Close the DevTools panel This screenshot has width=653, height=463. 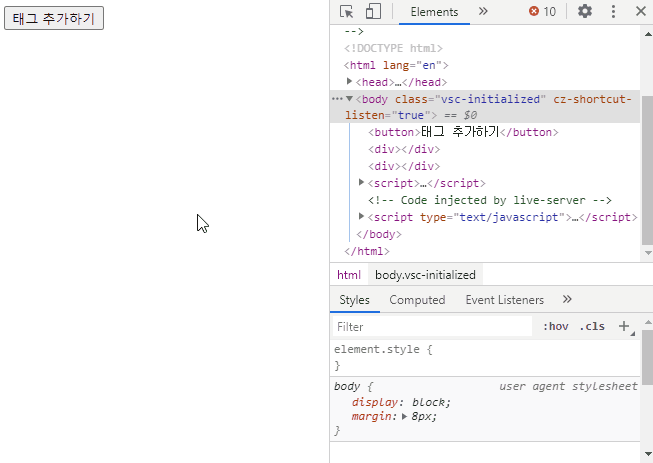tap(641, 11)
